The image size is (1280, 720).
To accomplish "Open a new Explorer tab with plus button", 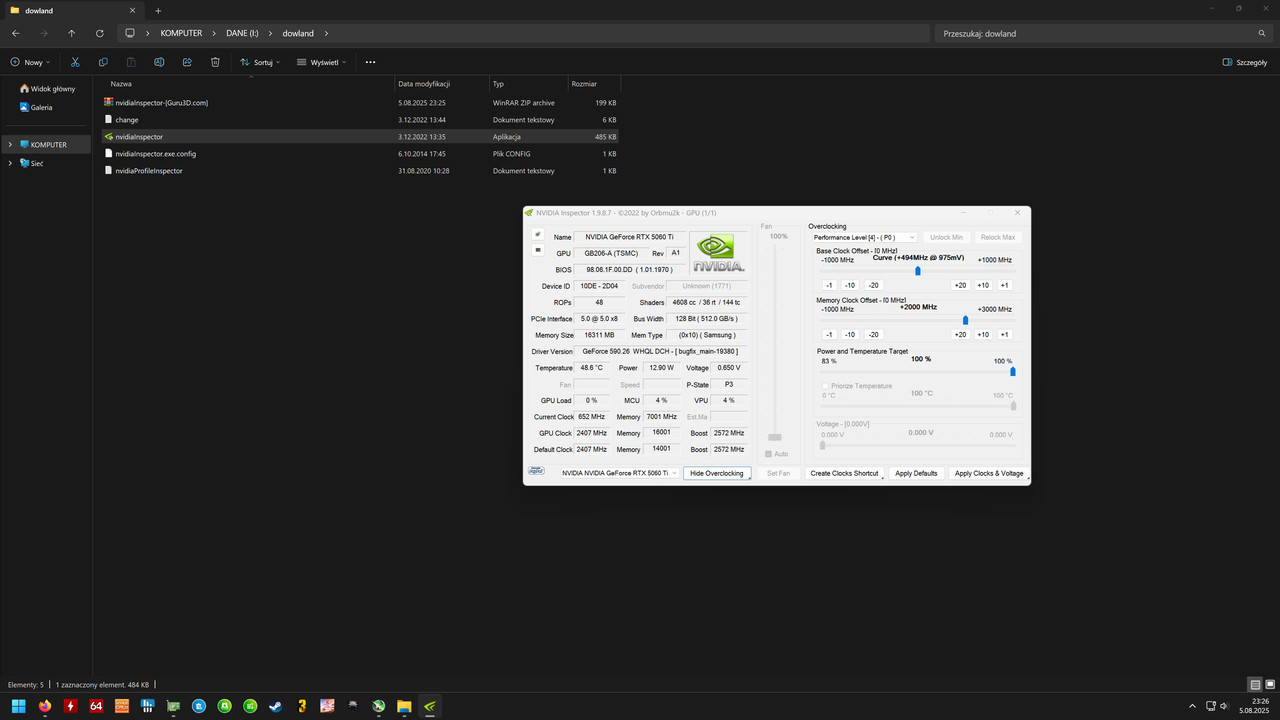I will pos(158,10).
